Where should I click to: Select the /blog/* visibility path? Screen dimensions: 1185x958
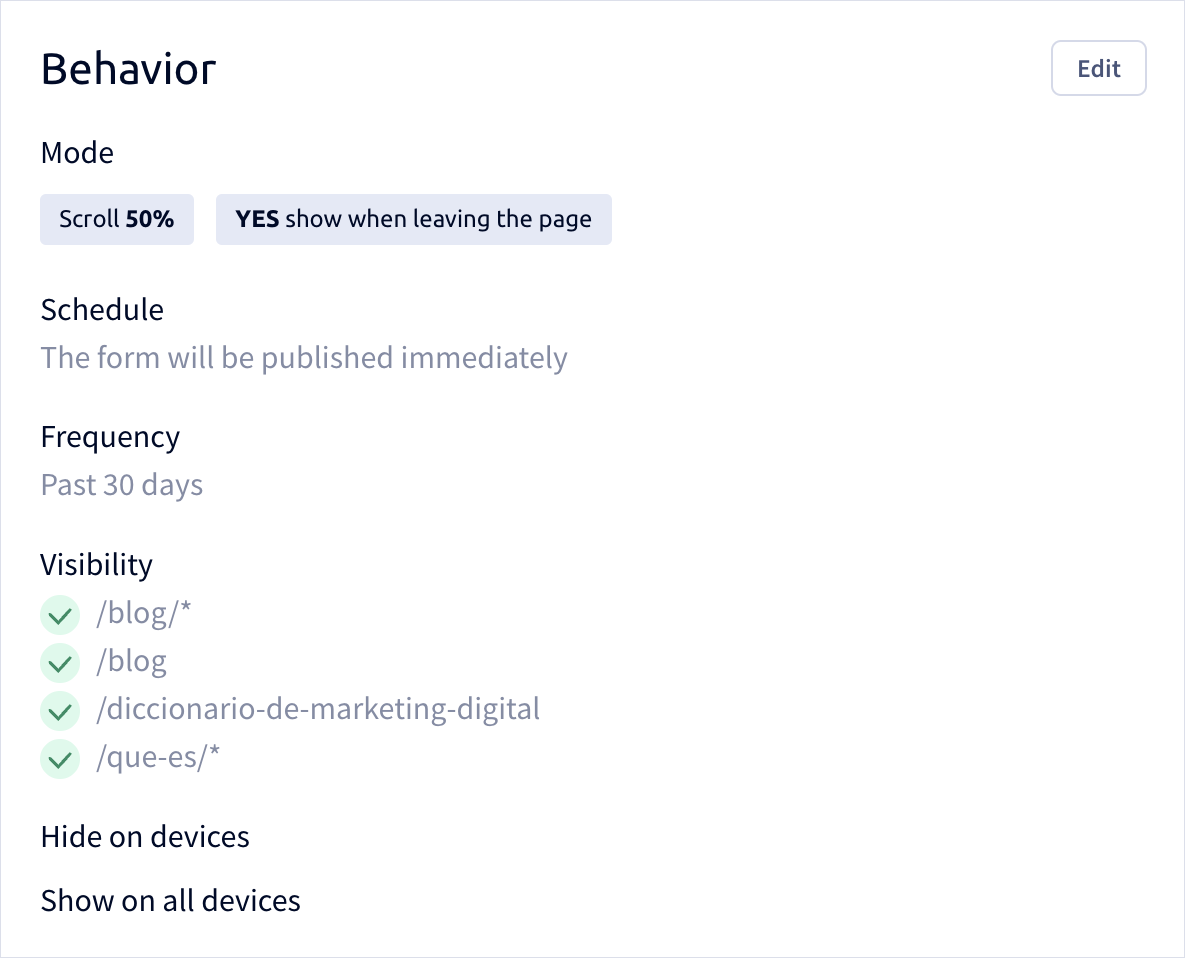(x=144, y=613)
